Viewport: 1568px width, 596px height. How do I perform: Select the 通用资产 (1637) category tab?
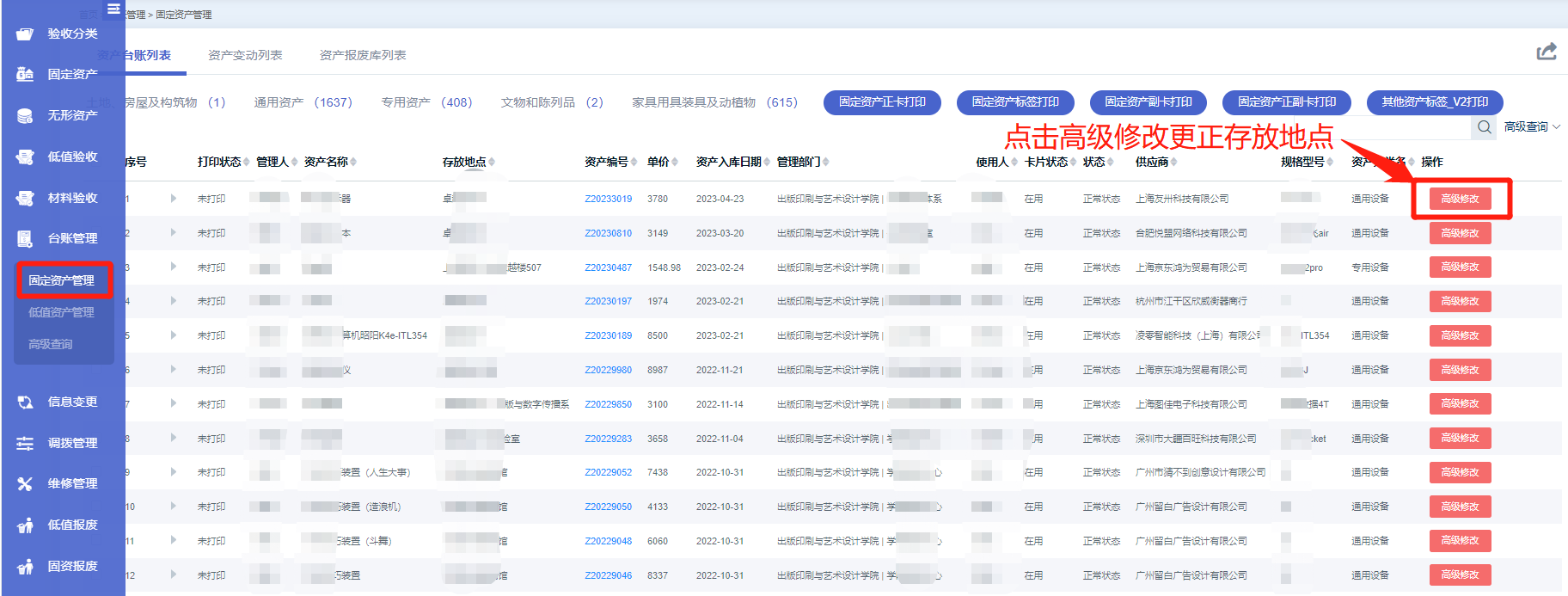[x=303, y=102]
